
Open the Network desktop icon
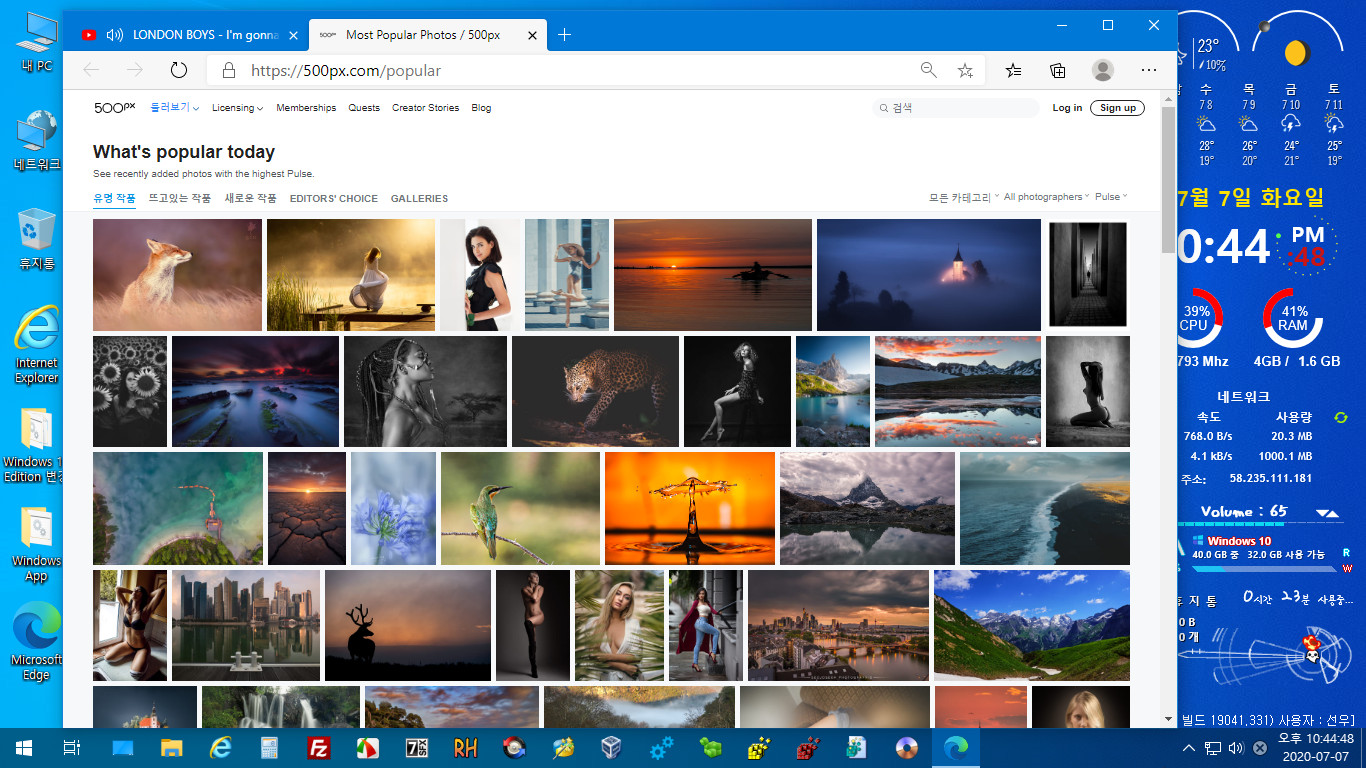pyautogui.click(x=37, y=140)
